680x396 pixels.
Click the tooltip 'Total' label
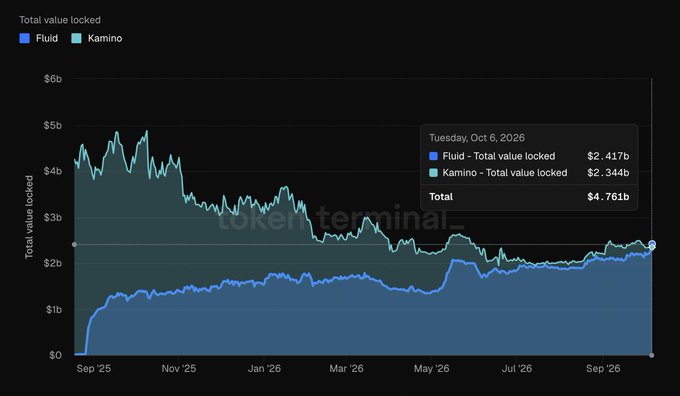[441, 197]
